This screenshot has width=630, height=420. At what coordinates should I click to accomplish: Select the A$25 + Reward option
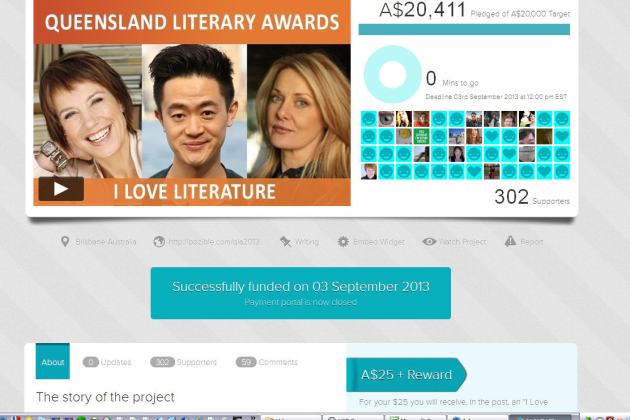click(x=406, y=375)
